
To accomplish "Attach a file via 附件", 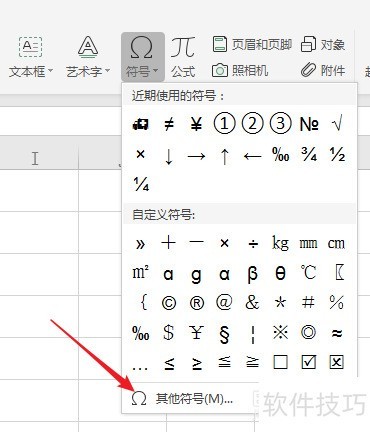I will (x=323, y=70).
